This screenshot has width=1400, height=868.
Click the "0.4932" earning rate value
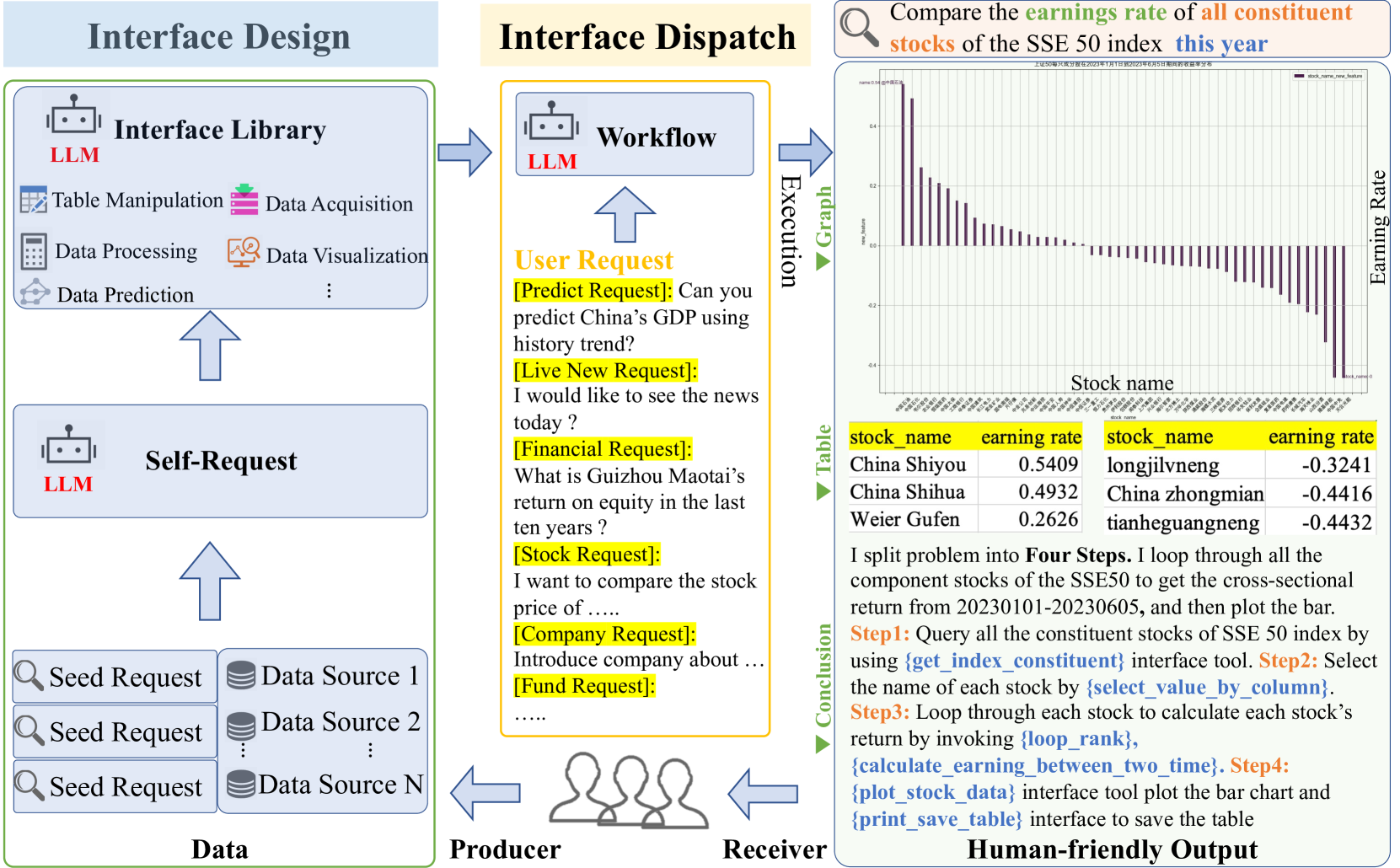(1048, 491)
